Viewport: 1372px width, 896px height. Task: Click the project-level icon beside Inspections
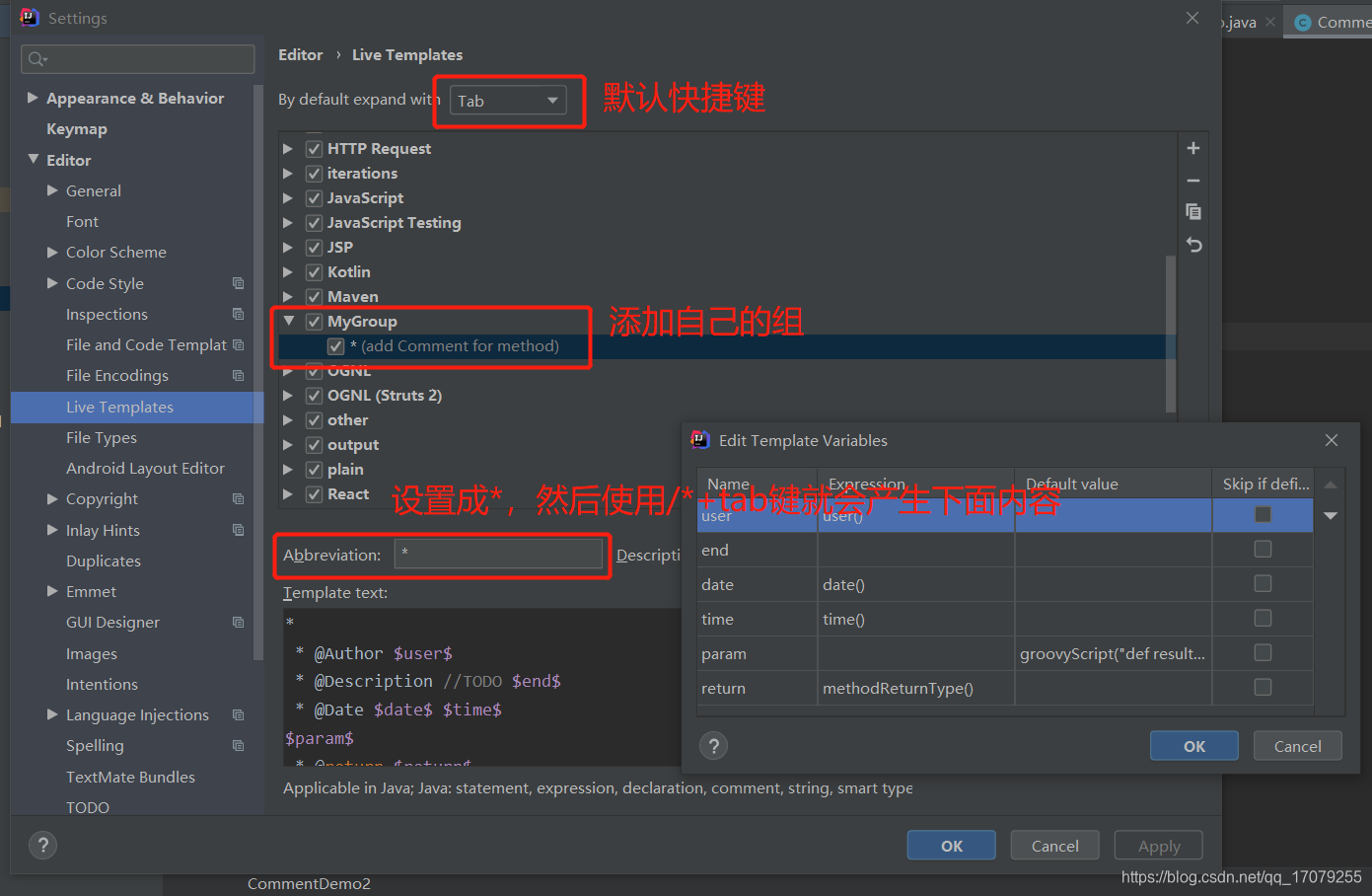(238, 314)
